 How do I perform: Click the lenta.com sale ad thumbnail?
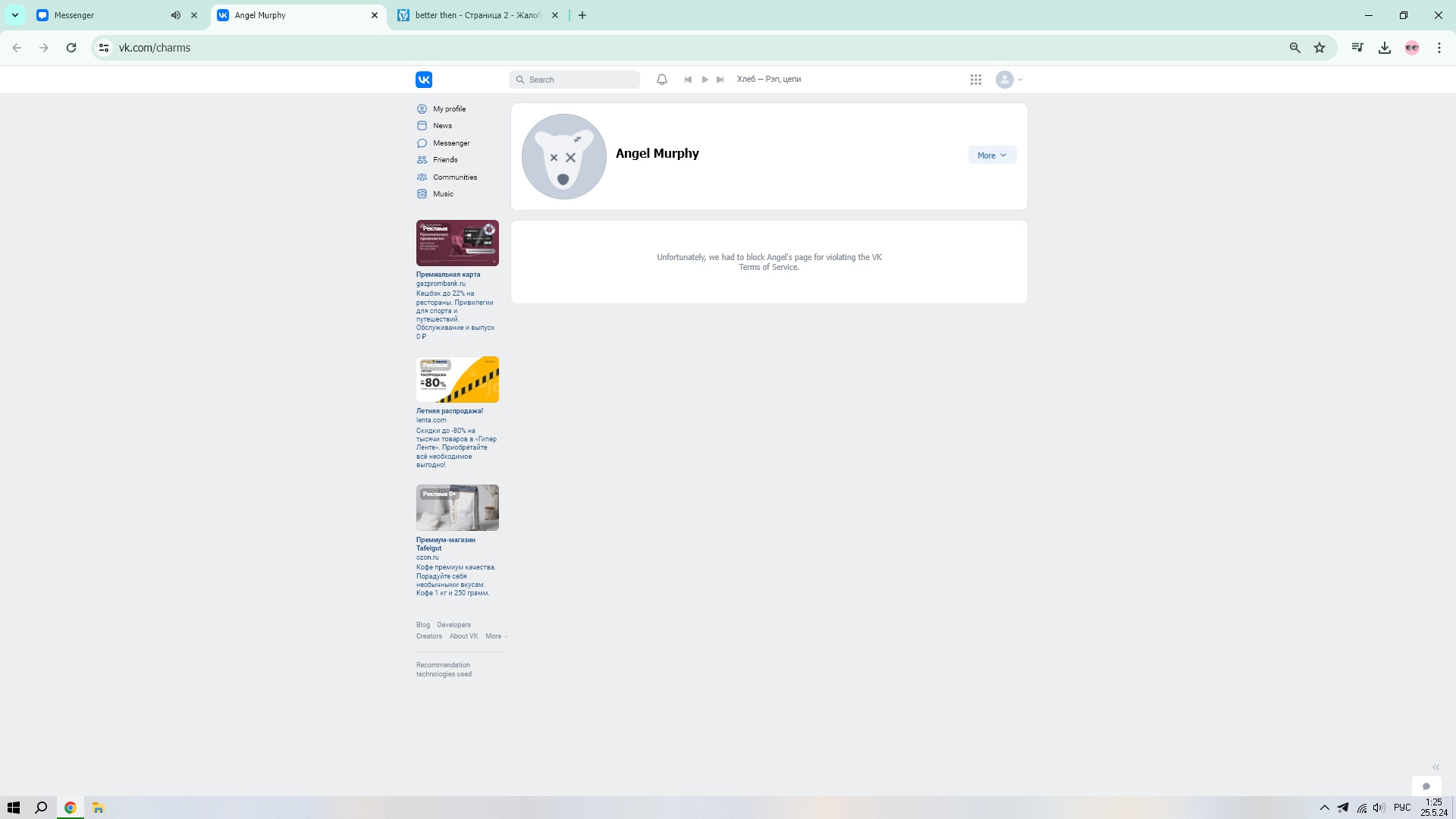point(457,379)
